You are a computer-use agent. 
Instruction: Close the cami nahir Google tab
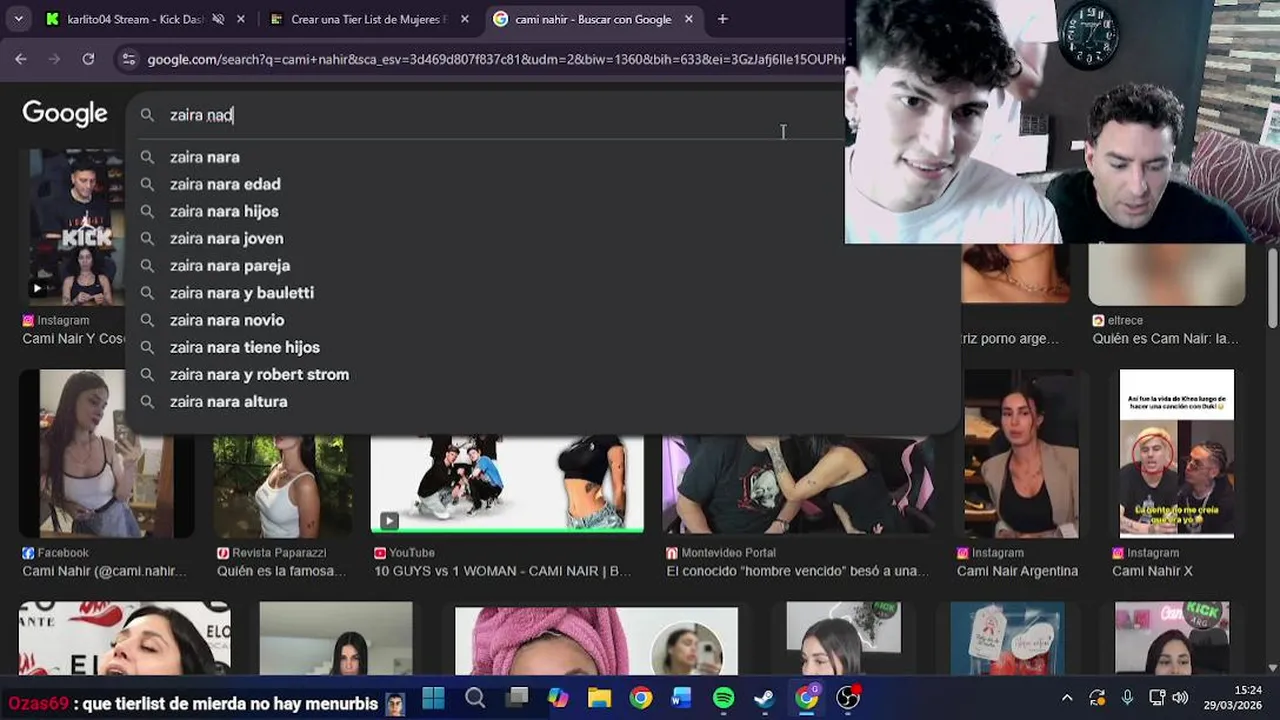coord(688,19)
